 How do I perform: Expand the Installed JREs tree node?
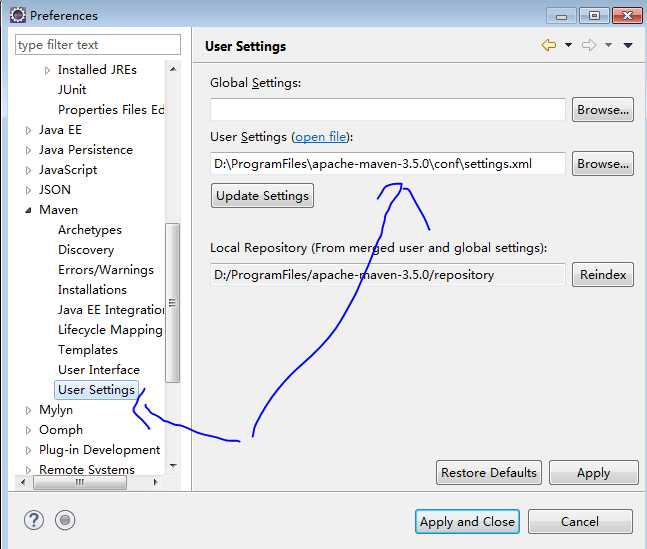[47, 71]
